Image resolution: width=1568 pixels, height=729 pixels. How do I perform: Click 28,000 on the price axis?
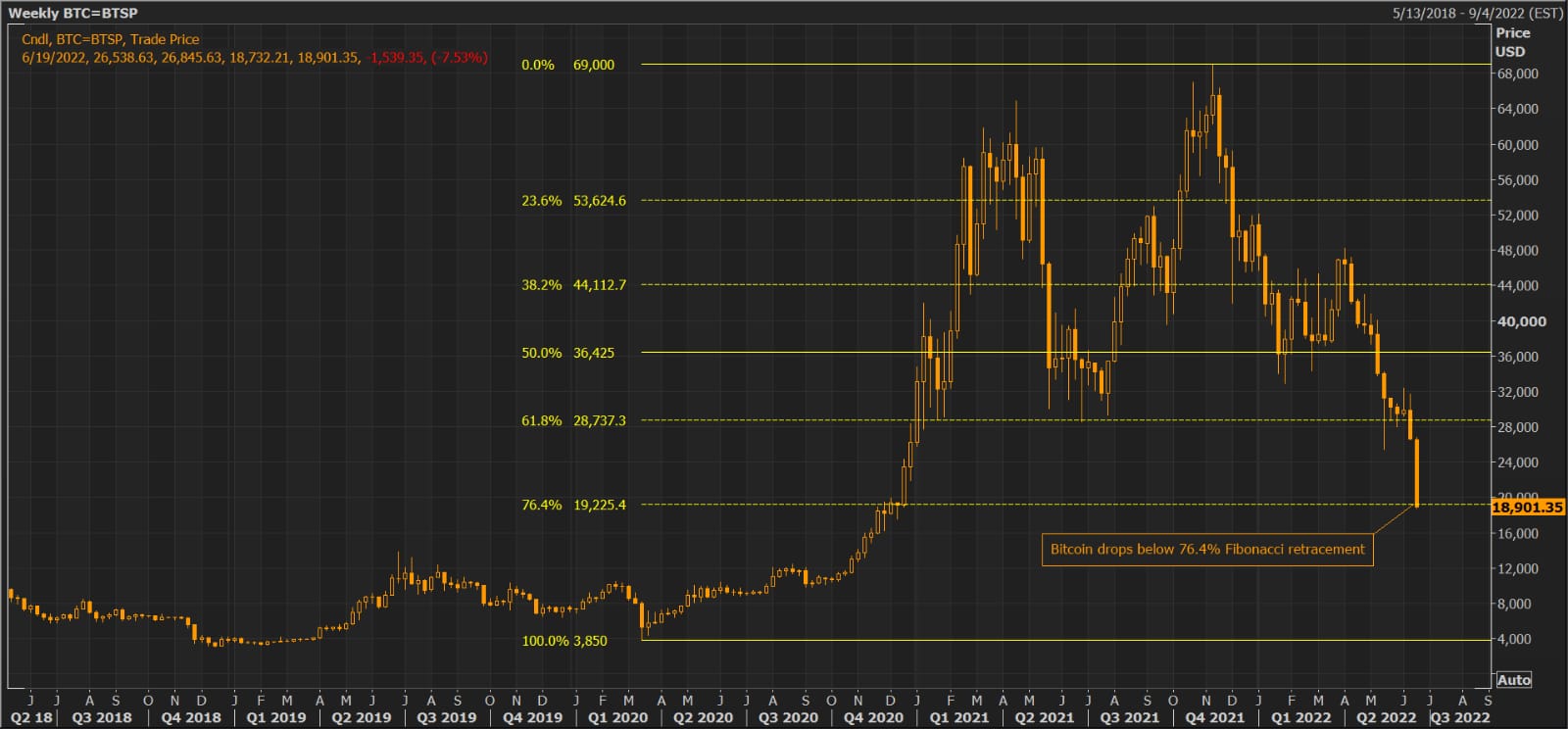(x=1517, y=427)
